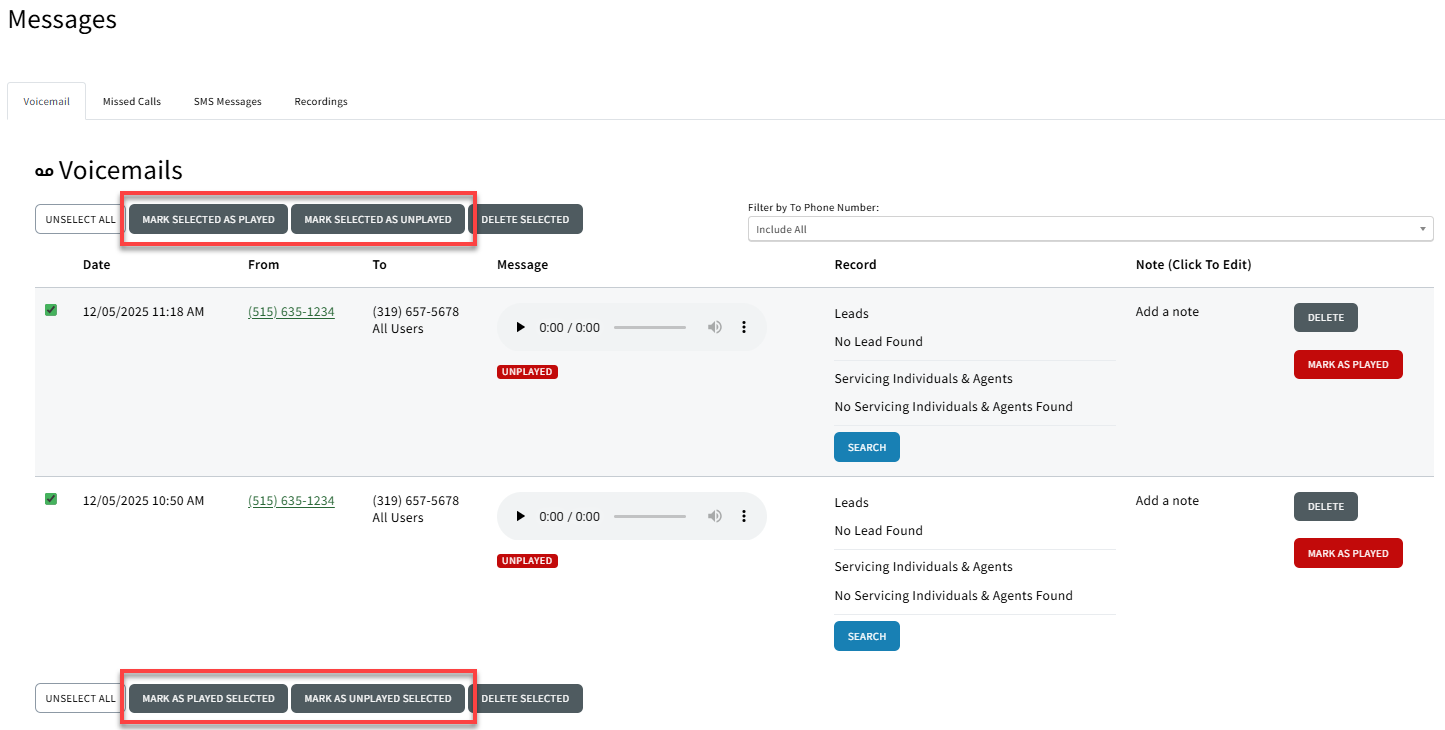This screenshot has width=1445, height=730.
Task: Open the second audio player's kebab menu
Action: [x=744, y=515]
